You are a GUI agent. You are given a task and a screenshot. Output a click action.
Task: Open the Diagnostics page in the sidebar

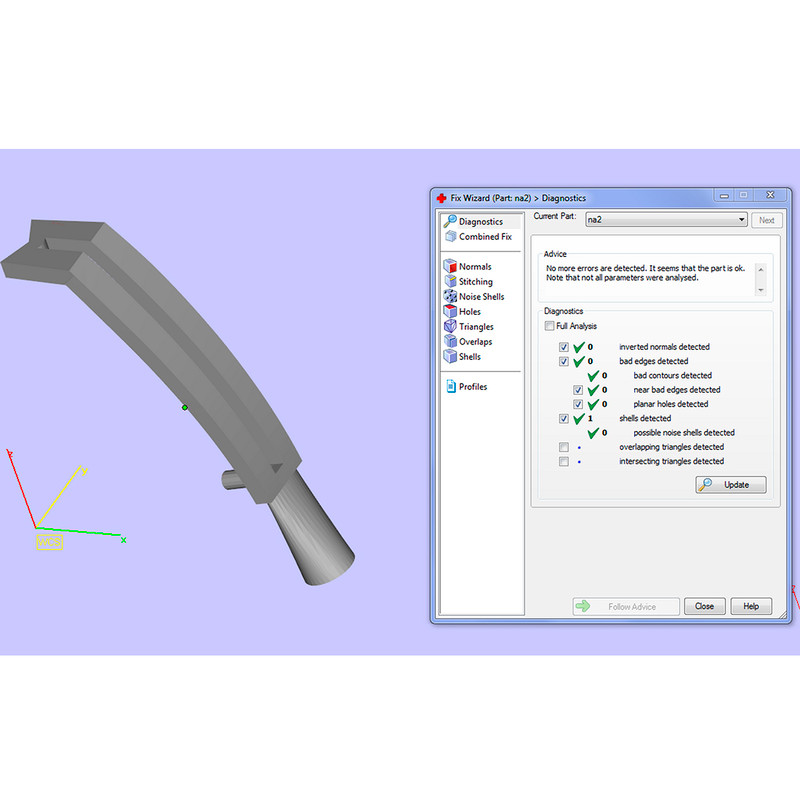[x=480, y=222]
